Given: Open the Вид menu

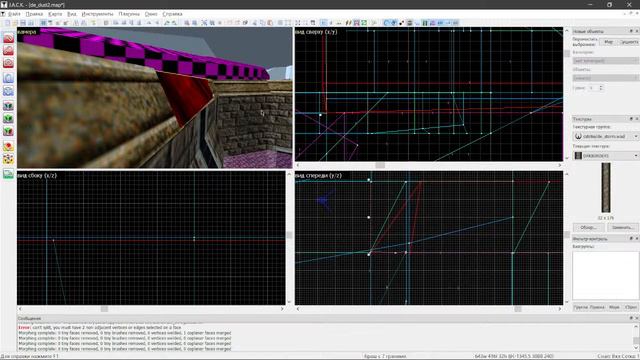Looking at the screenshot, I should tap(72, 14).
